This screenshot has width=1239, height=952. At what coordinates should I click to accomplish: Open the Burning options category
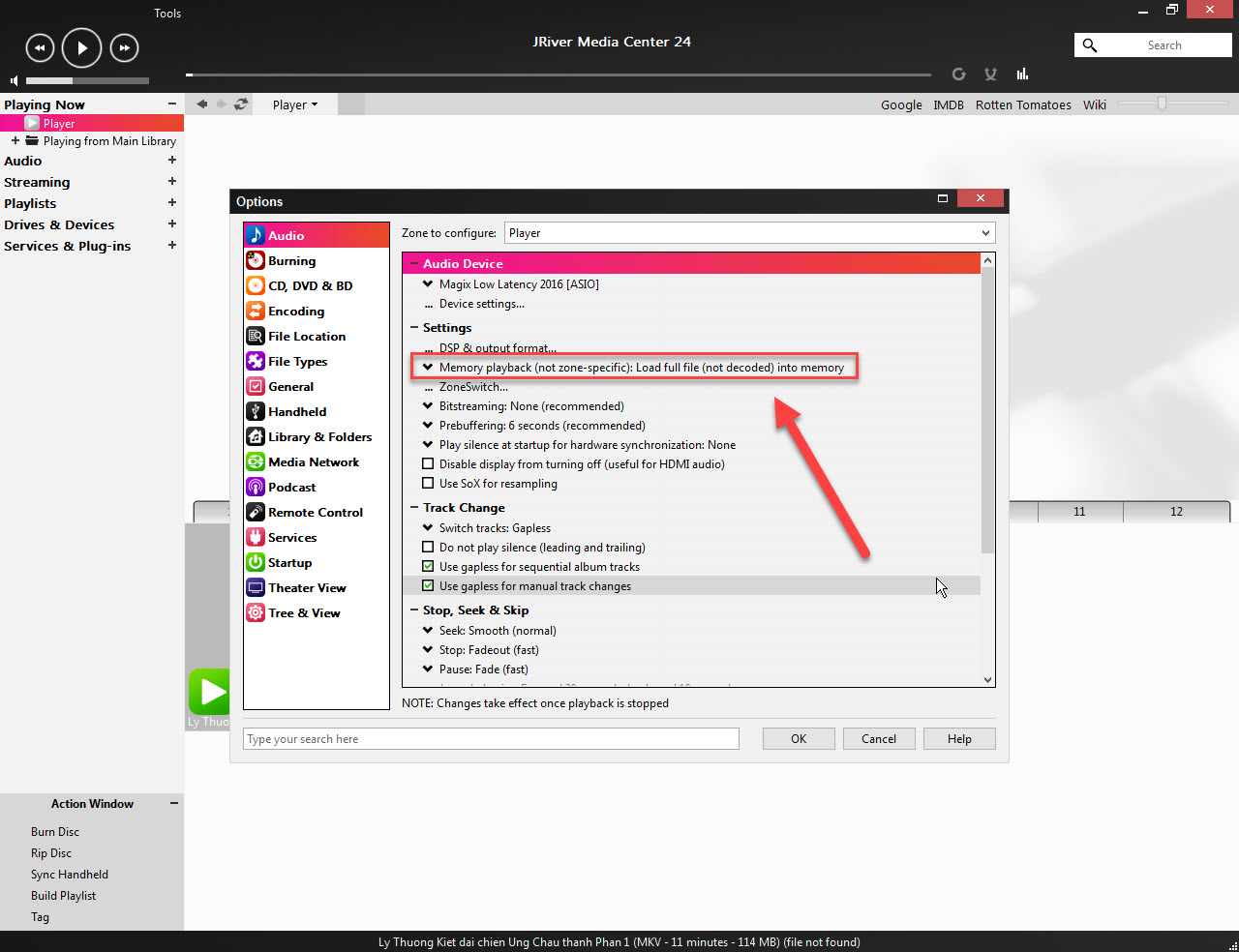(x=317, y=260)
